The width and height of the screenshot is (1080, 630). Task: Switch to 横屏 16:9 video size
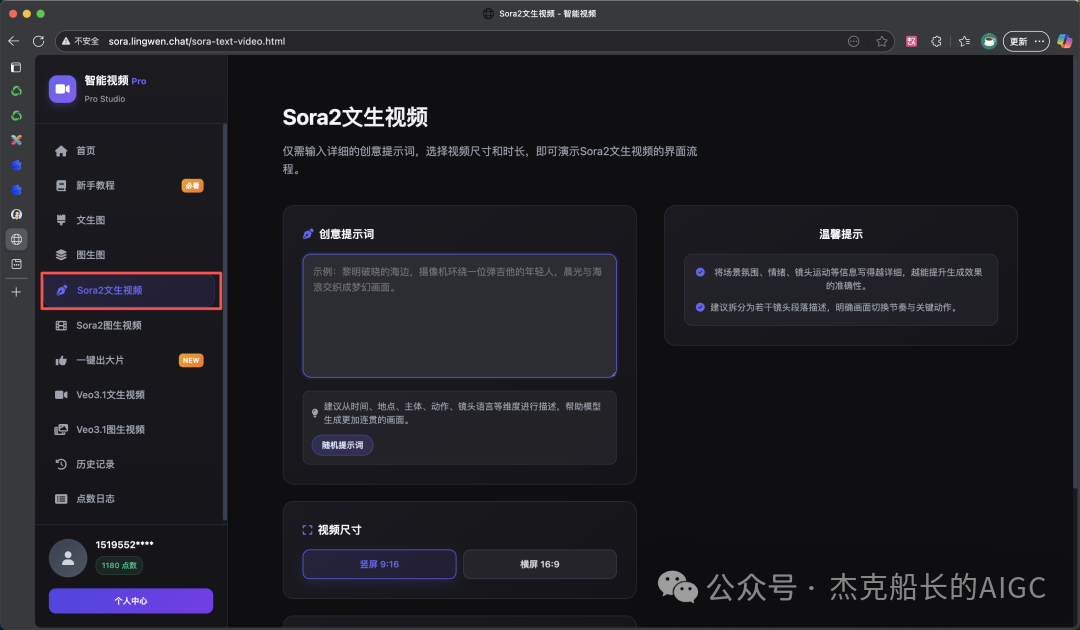tap(540, 564)
